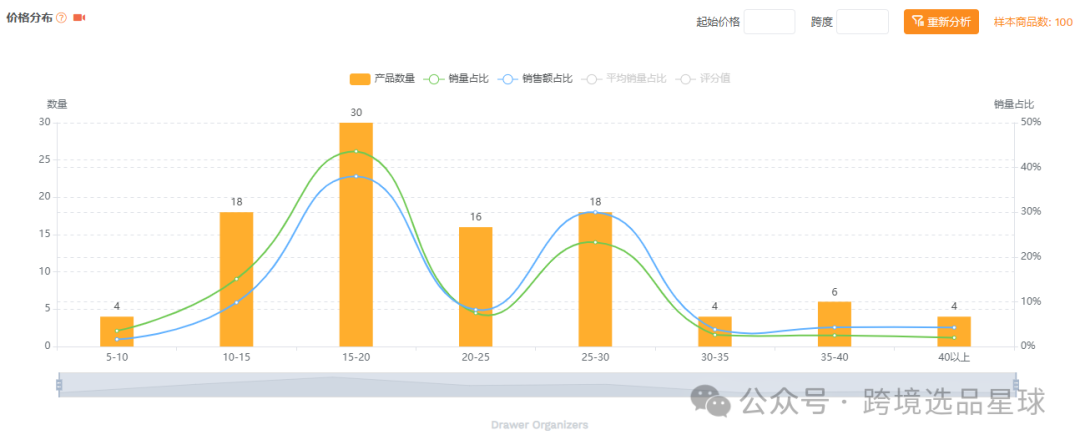Click the 数量 left axis title
The width and height of the screenshot is (1080, 445).
pos(57,105)
